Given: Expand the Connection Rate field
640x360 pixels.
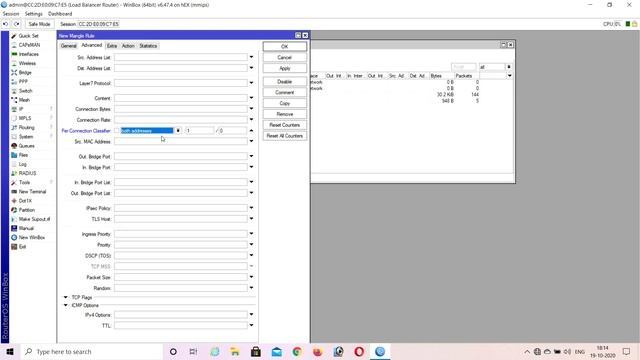Looking at the screenshot, I should [x=251, y=120].
